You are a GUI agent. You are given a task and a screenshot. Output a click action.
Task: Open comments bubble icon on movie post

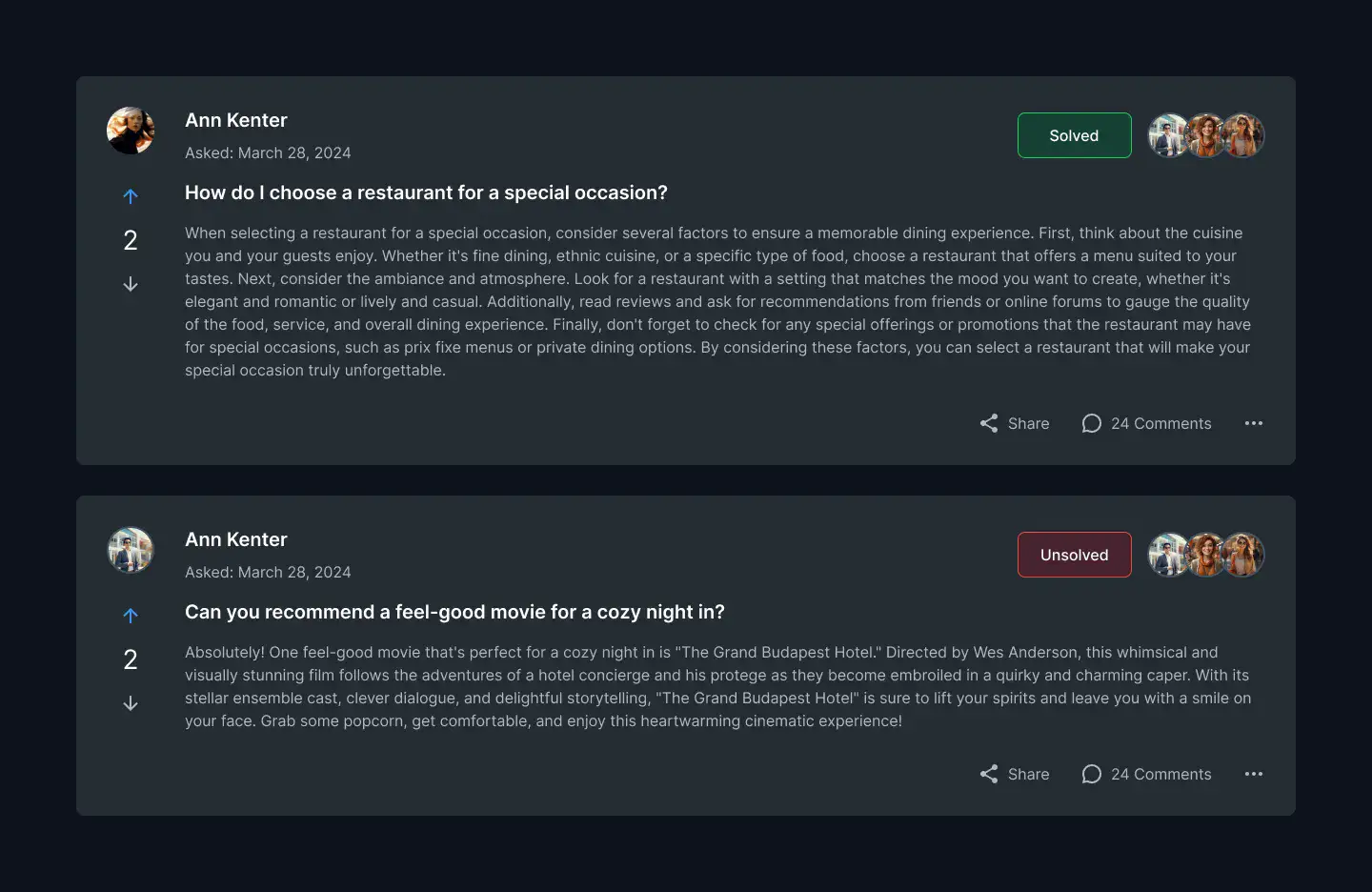(x=1092, y=774)
